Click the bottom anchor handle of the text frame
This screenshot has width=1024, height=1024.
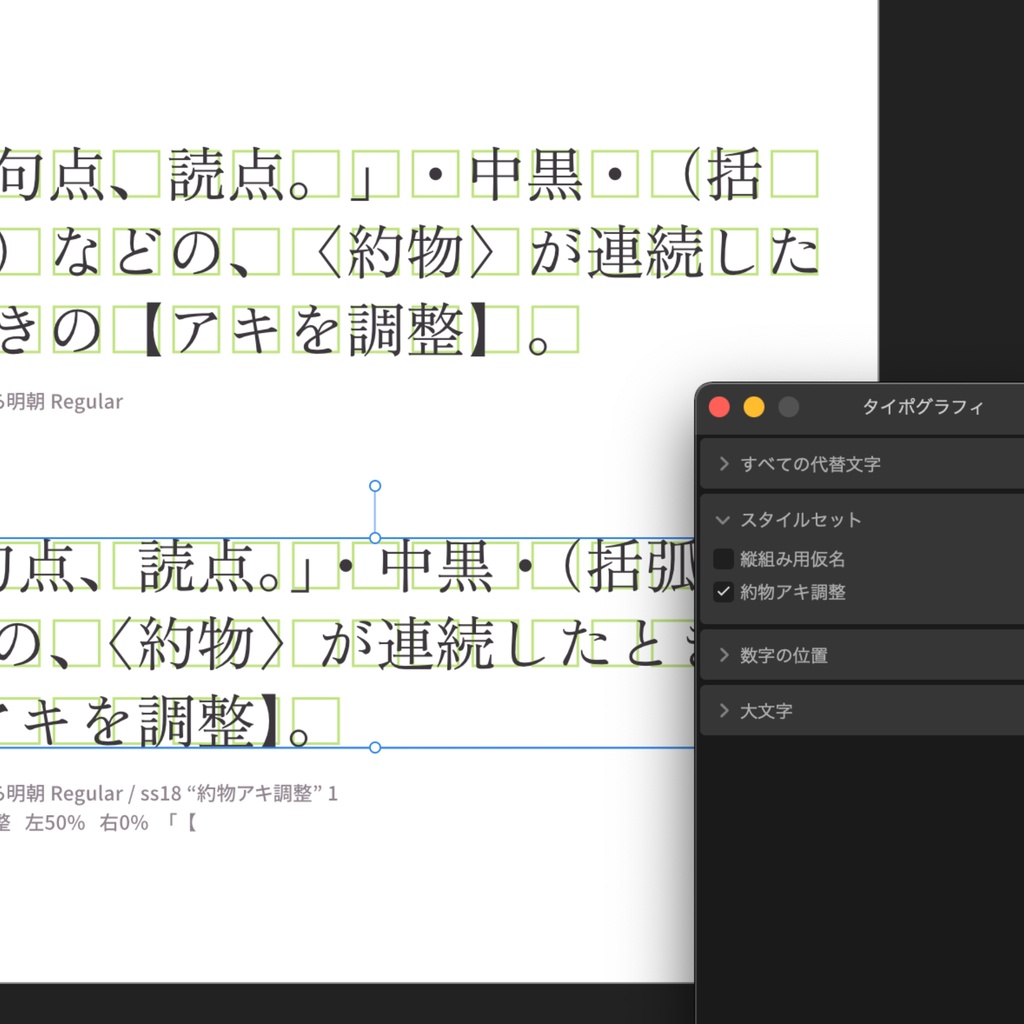tap(375, 747)
